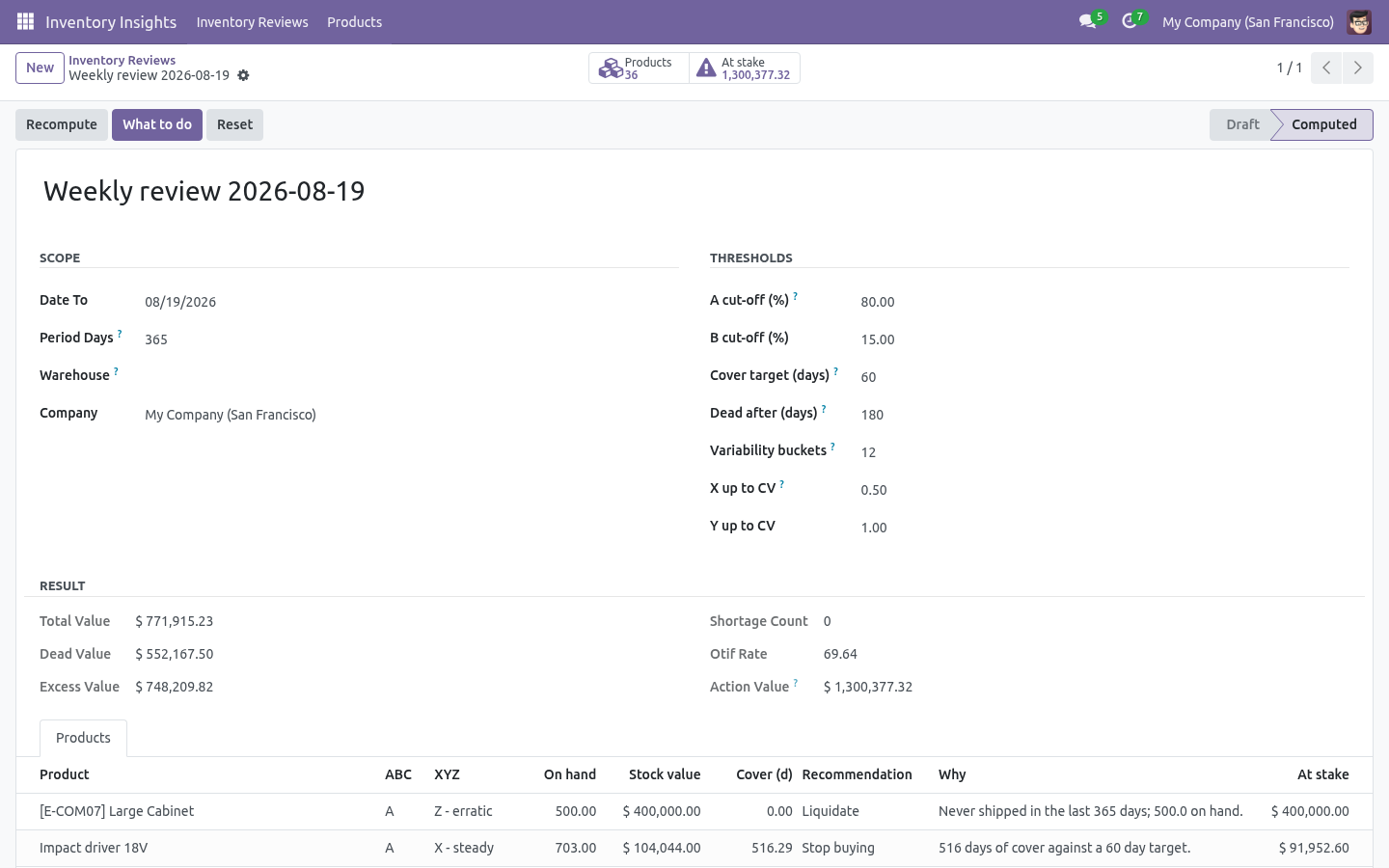Open the record gear actions menu
1389x868 pixels.
pyautogui.click(x=243, y=75)
